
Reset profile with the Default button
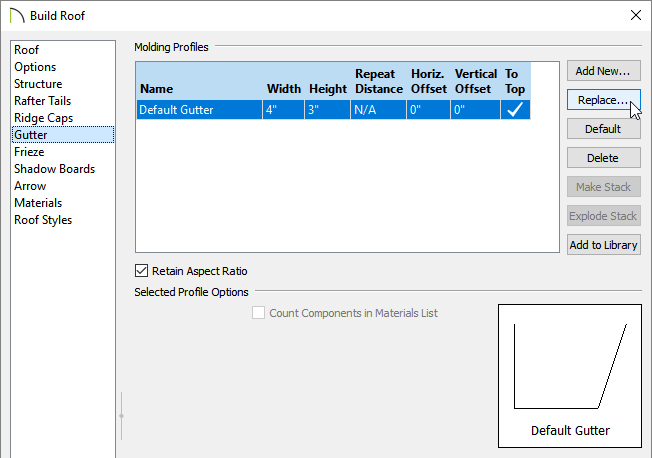(603, 129)
